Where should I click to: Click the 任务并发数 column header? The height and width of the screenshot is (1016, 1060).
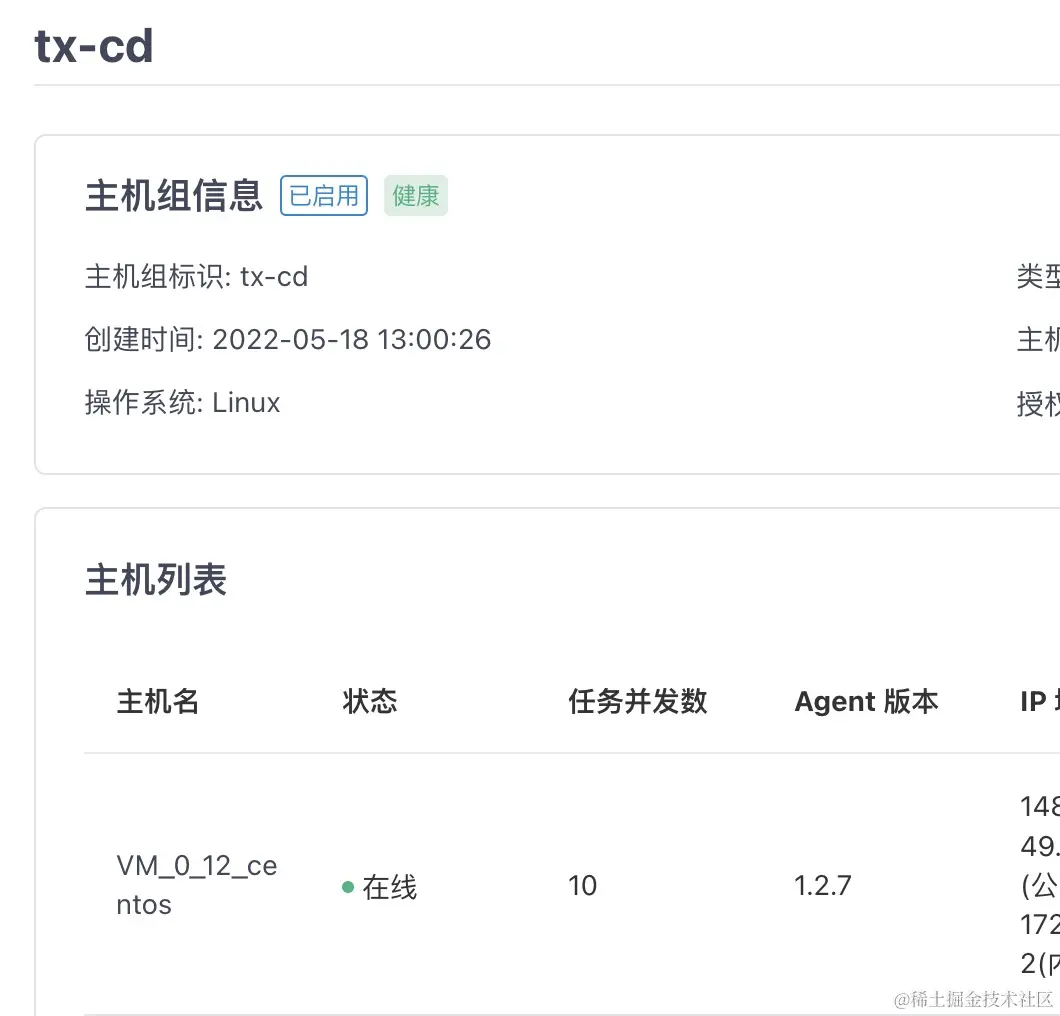pos(638,702)
